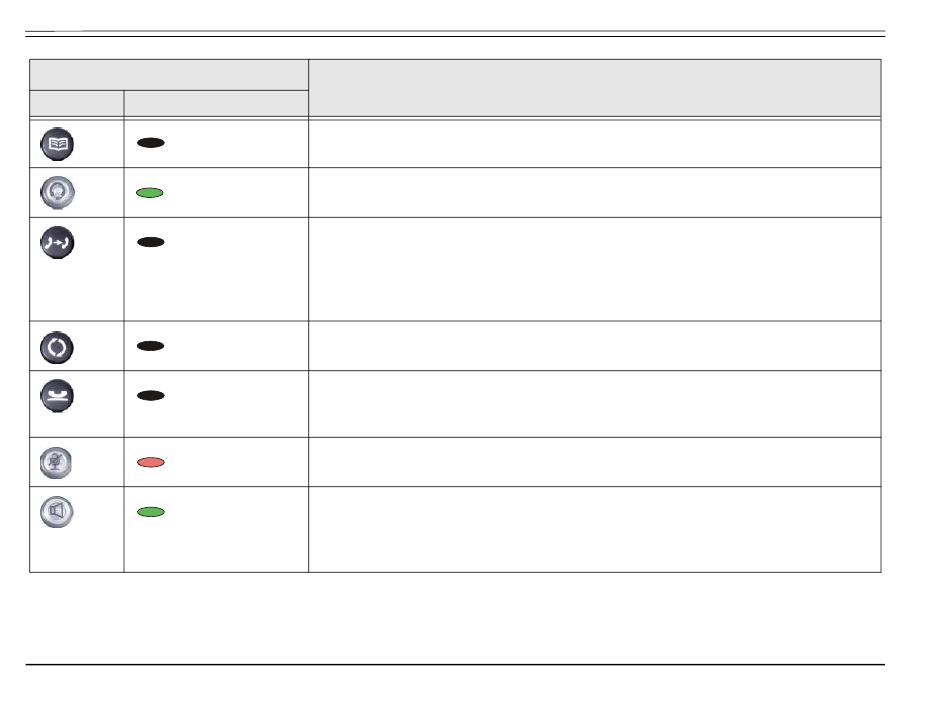
Task: Click the black LED beside the transfer icon
Action: (x=151, y=242)
